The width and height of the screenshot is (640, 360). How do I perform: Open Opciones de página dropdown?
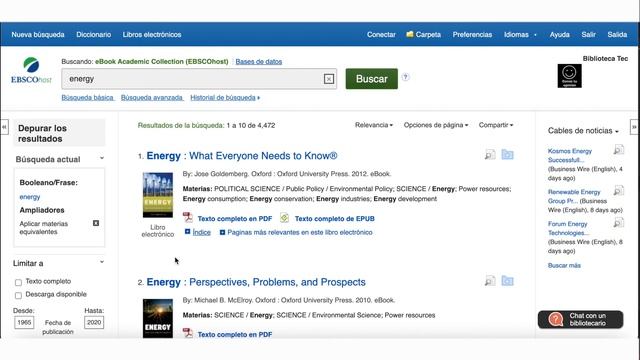coord(436,125)
